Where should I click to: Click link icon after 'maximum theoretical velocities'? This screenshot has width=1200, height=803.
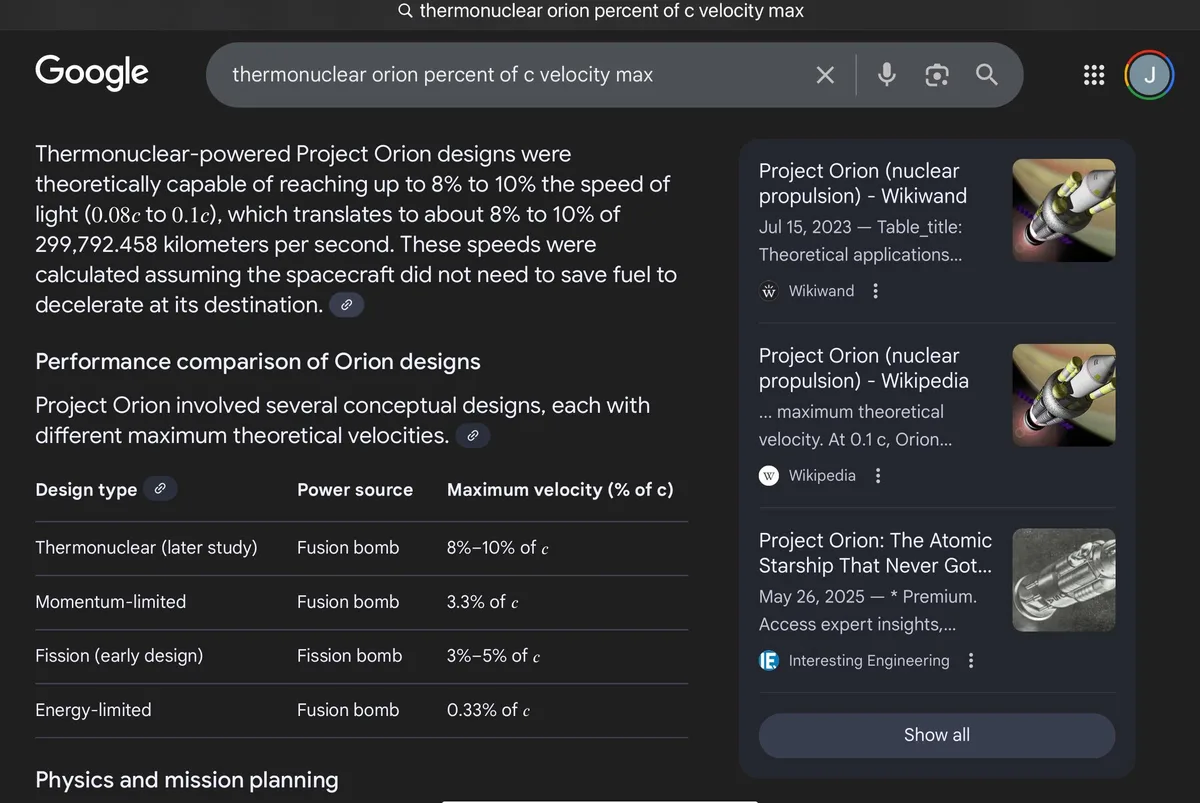[473, 435]
